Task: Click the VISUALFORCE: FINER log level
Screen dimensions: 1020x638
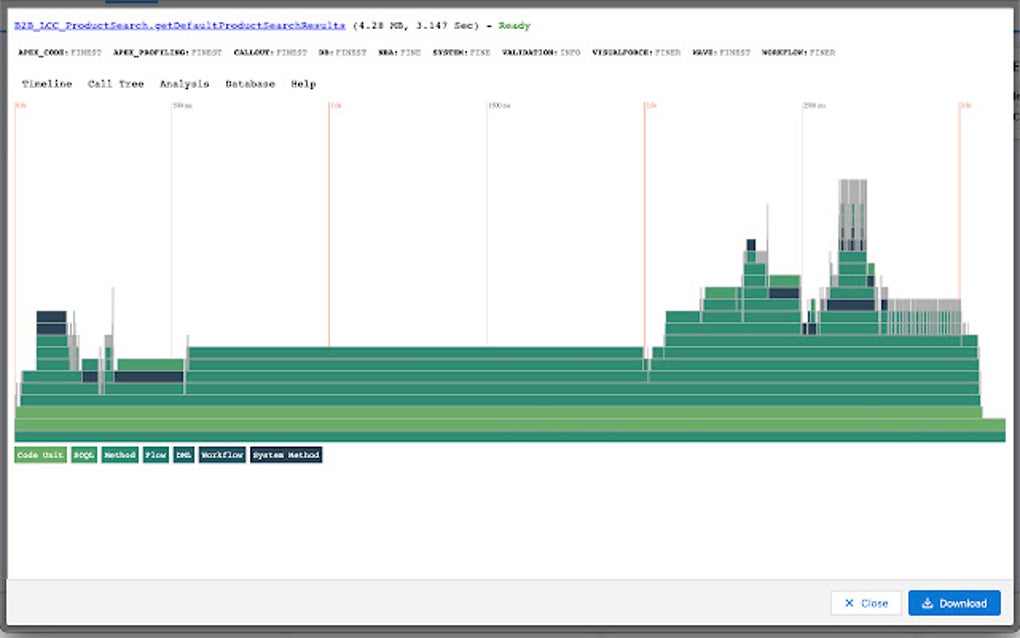Action: pyautogui.click(x=636, y=53)
